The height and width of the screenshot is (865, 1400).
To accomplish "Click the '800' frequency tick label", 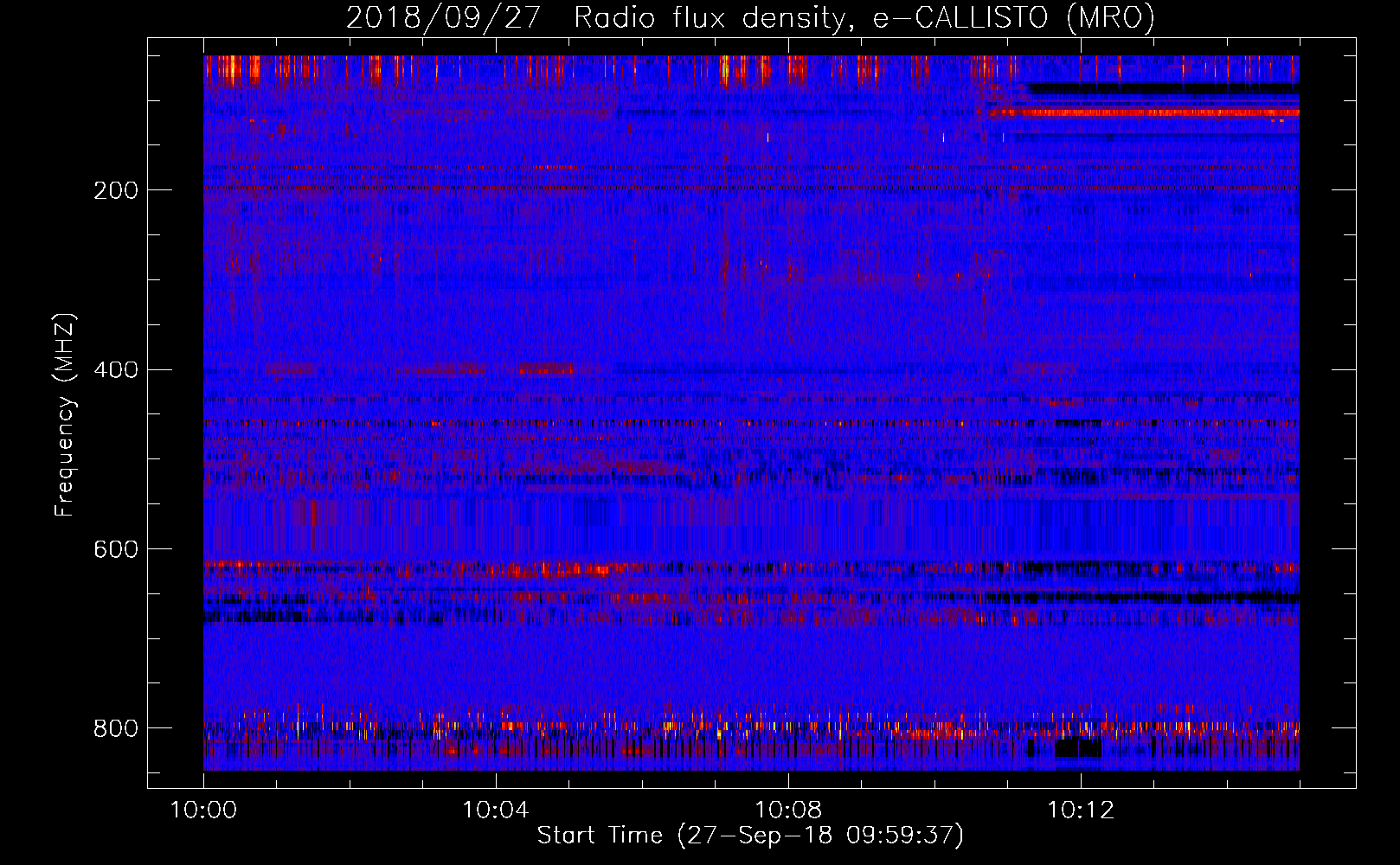I will 116,728.
